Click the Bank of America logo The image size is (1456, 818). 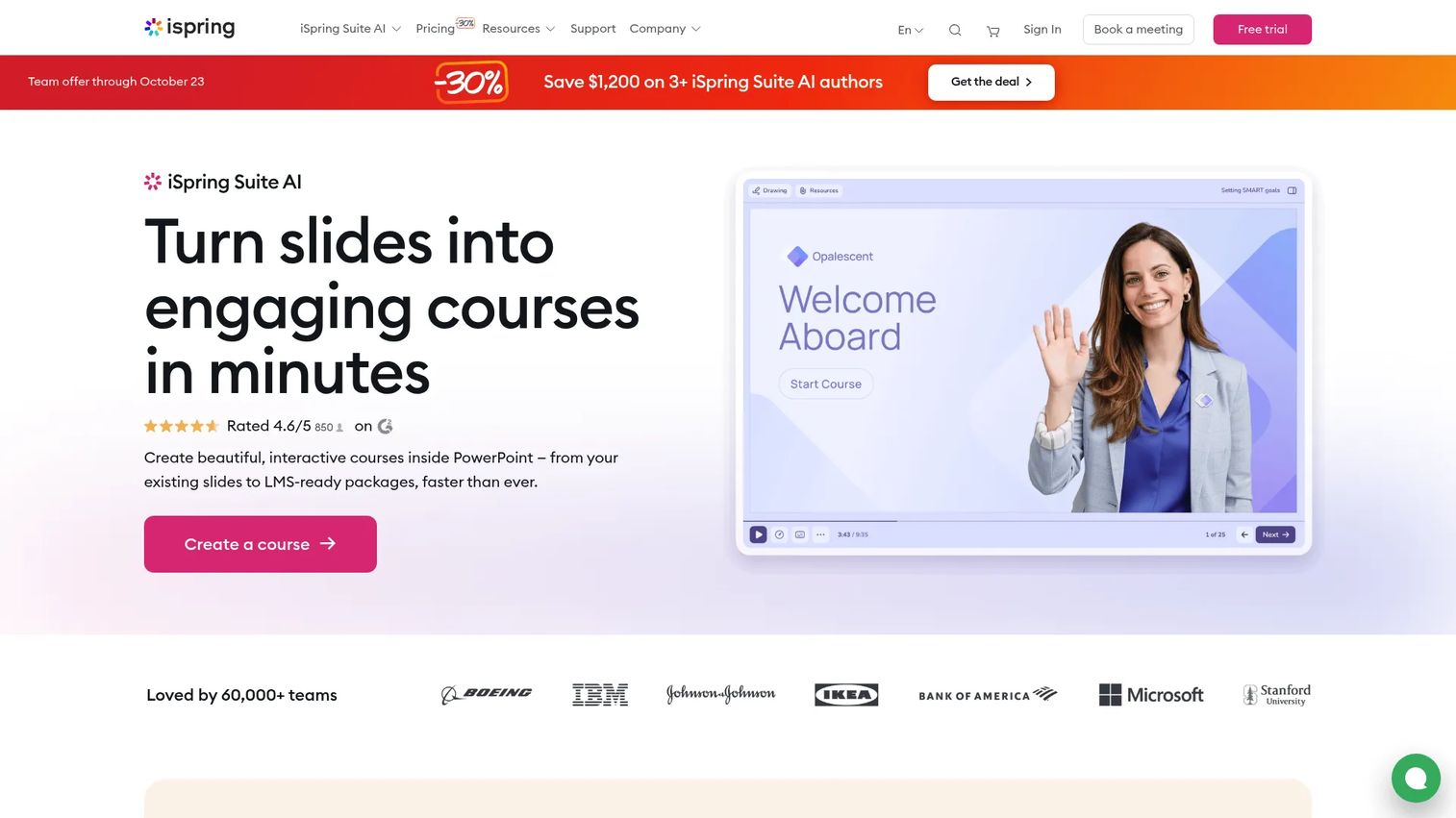click(x=988, y=695)
